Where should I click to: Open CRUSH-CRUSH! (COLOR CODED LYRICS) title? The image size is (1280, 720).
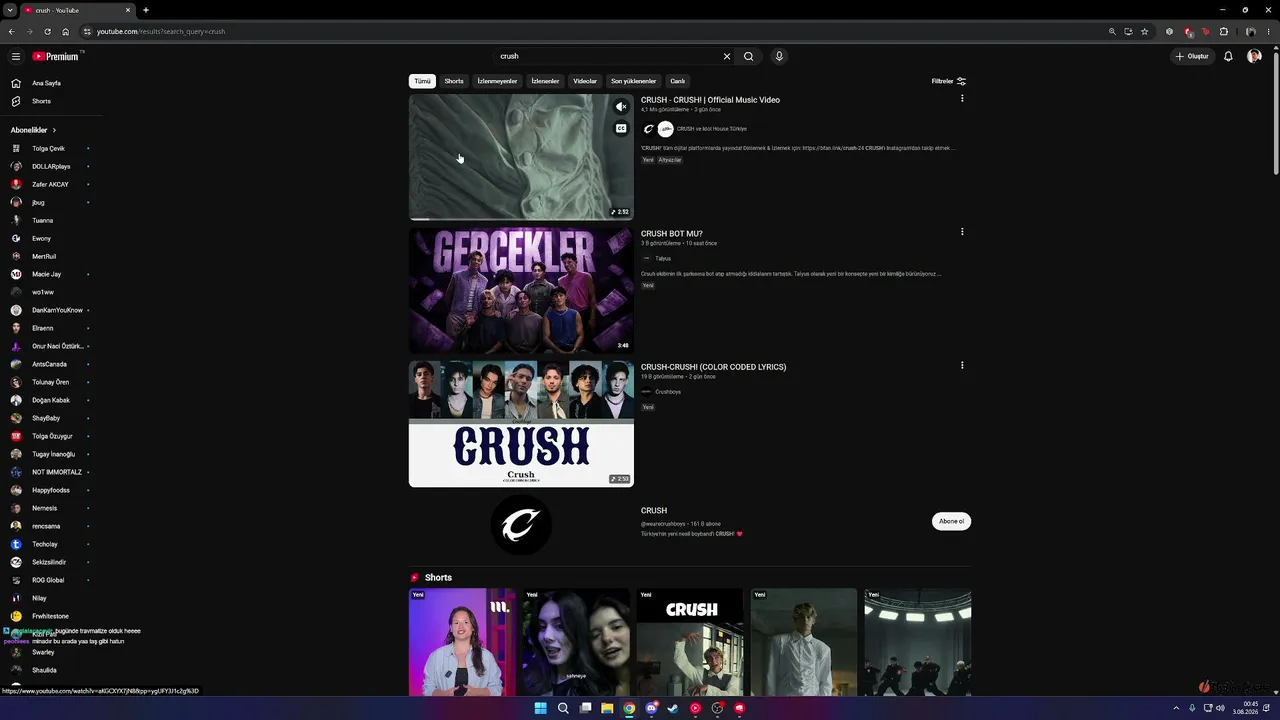point(714,367)
